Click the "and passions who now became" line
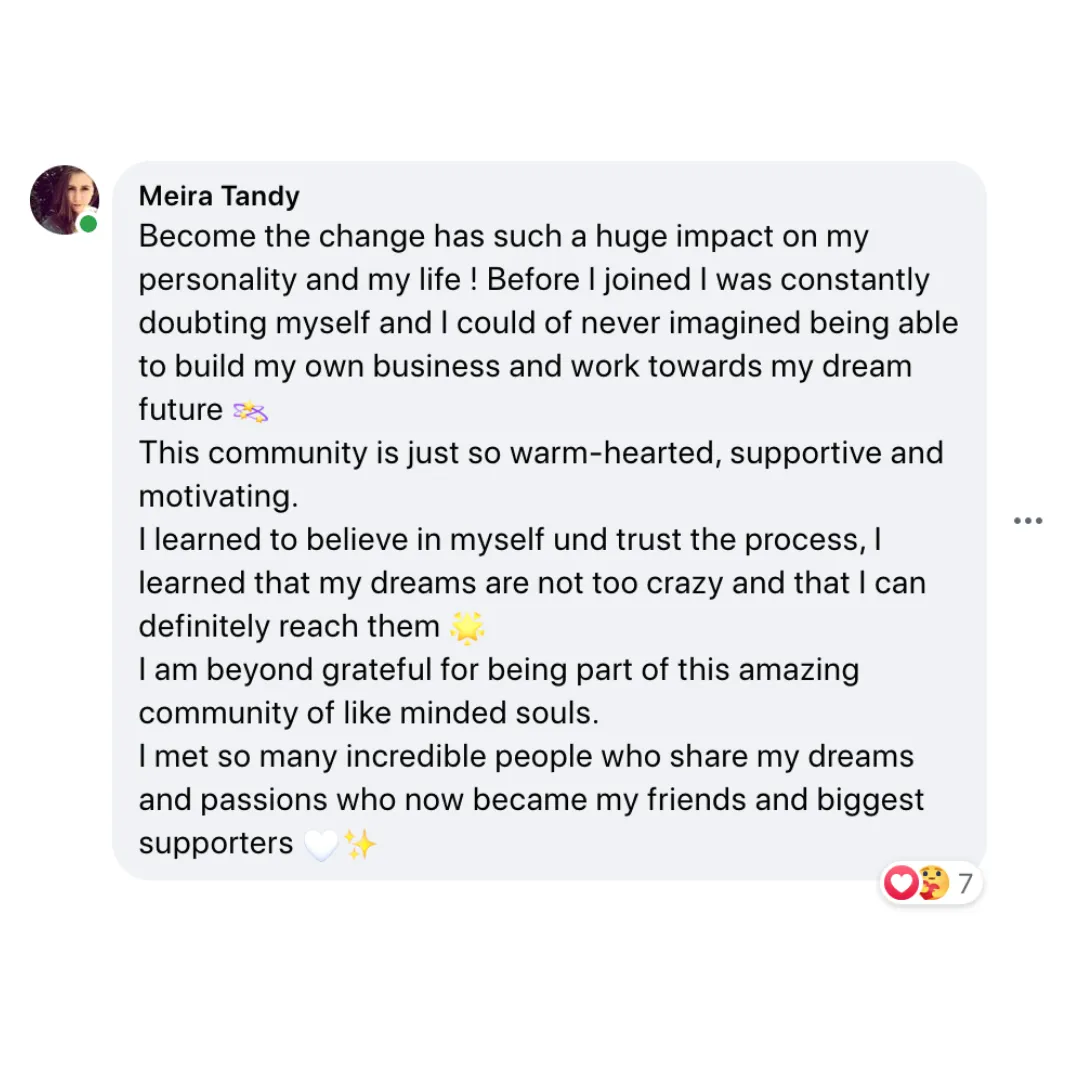The image size is (1080, 1080). tap(531, 800)
